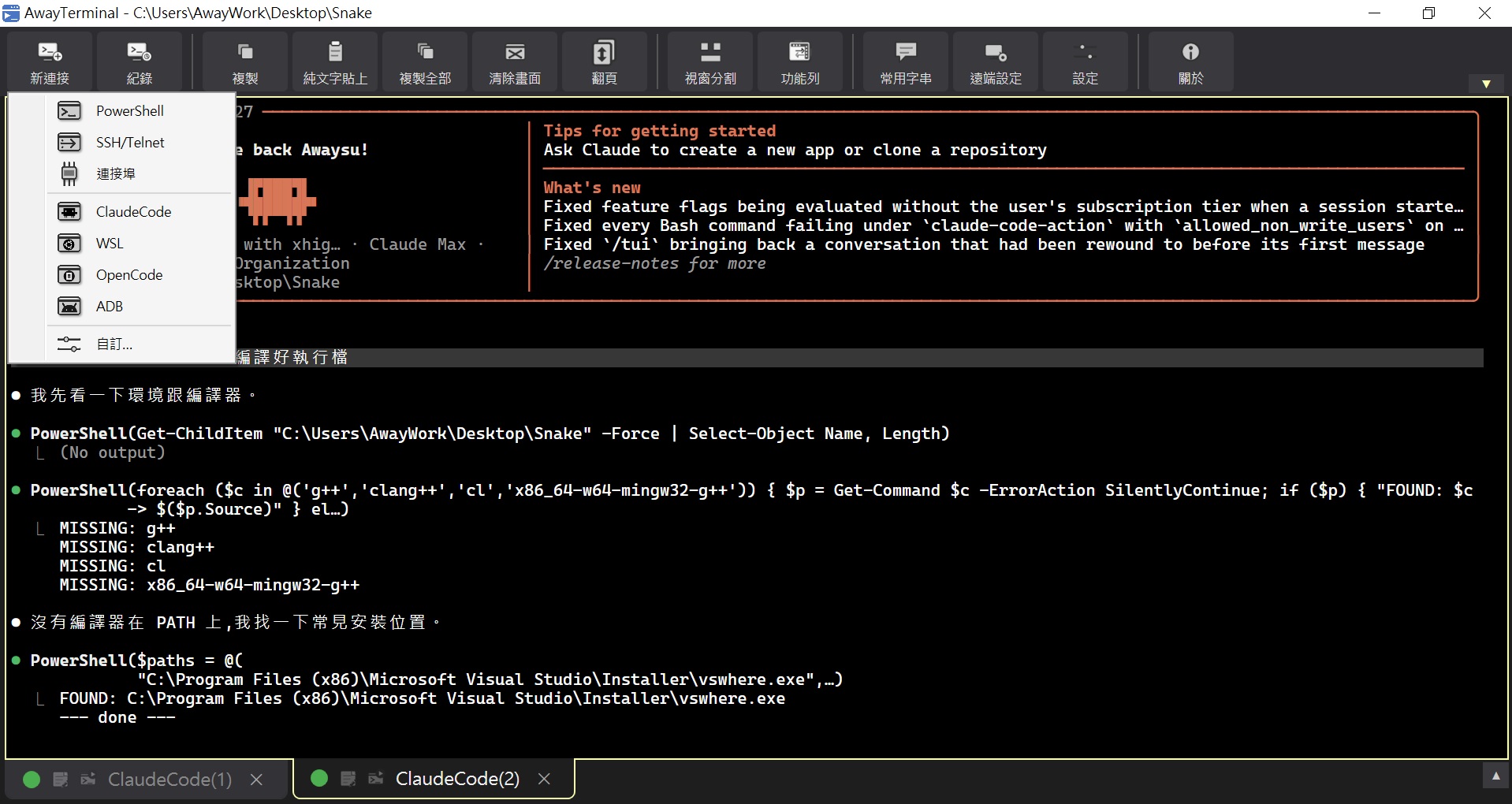Click the terminal command icon on ClaudeCode(2) tab

point(376,779)
